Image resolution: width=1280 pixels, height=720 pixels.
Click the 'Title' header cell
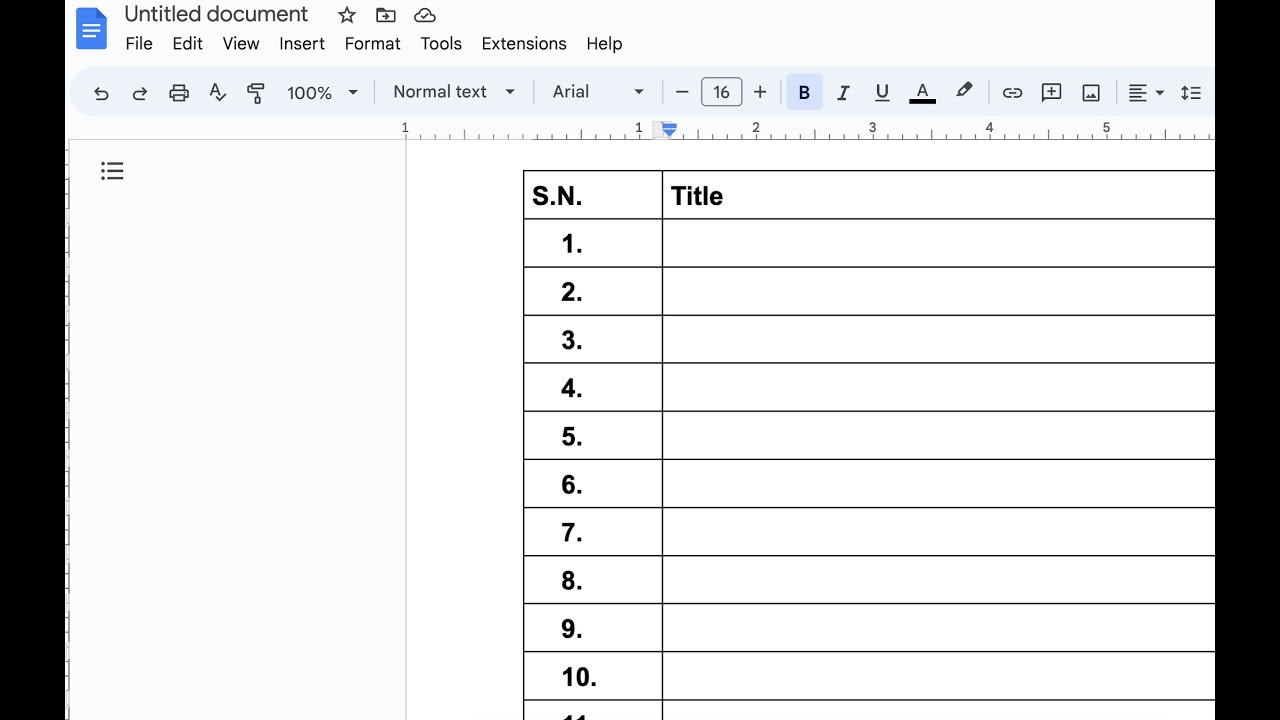[x=938, y=195]
